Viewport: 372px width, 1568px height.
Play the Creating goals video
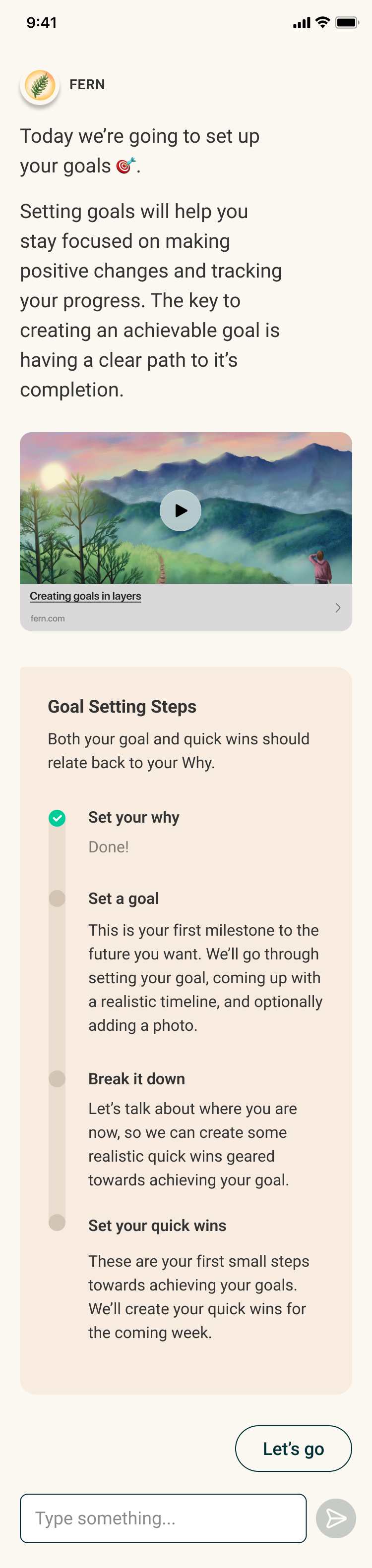pos(180,510)
